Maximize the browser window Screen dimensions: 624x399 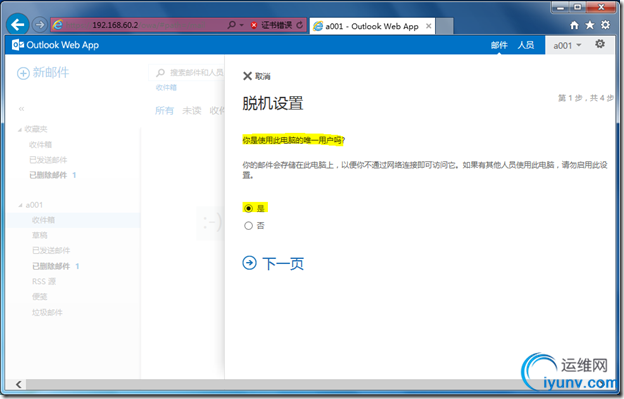click(577, 7)
